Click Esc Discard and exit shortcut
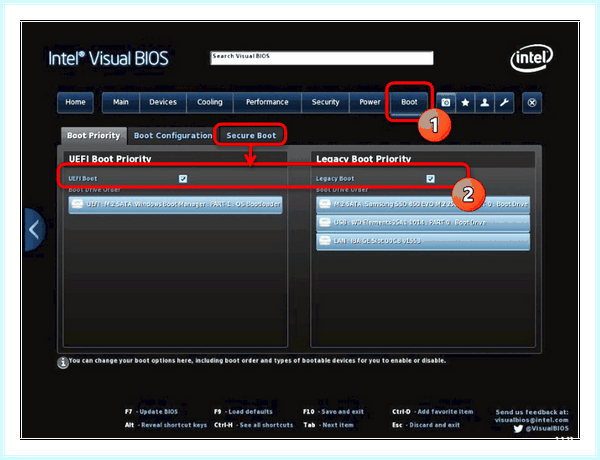This screenshot has height=460, width=600. [426, 425]
